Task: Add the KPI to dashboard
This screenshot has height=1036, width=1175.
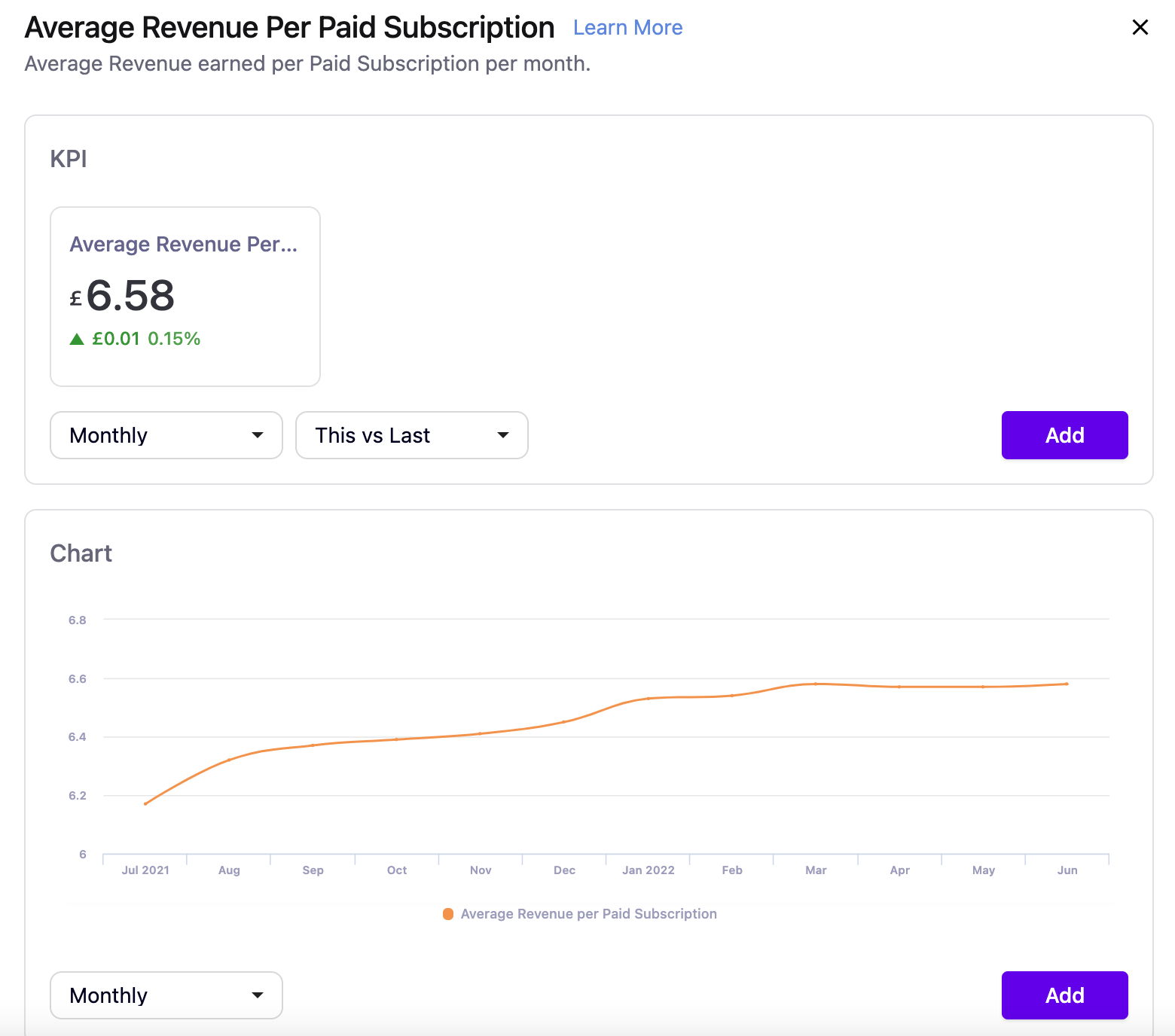Action: pos(1064,435)
